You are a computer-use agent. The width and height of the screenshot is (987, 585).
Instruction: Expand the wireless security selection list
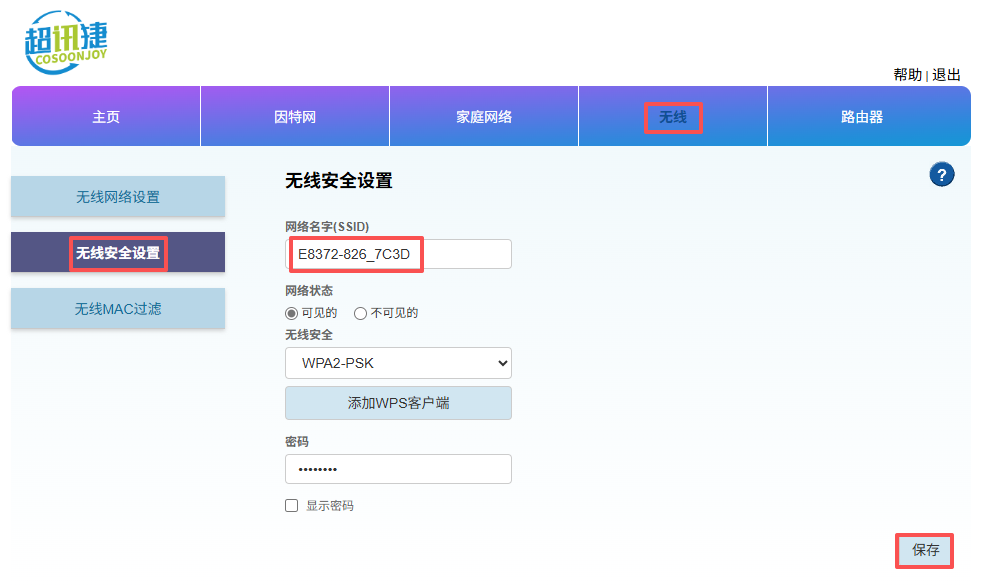tap(398, 362)
